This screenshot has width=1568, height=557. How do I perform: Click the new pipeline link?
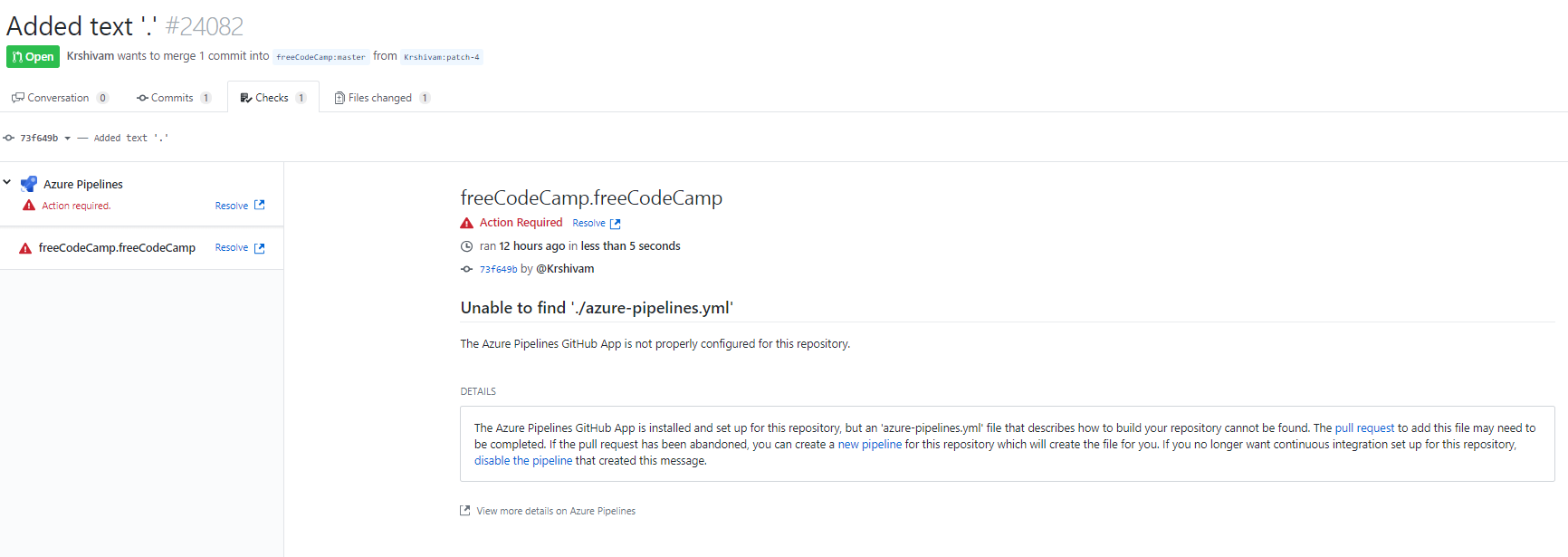tap(869, 445)
